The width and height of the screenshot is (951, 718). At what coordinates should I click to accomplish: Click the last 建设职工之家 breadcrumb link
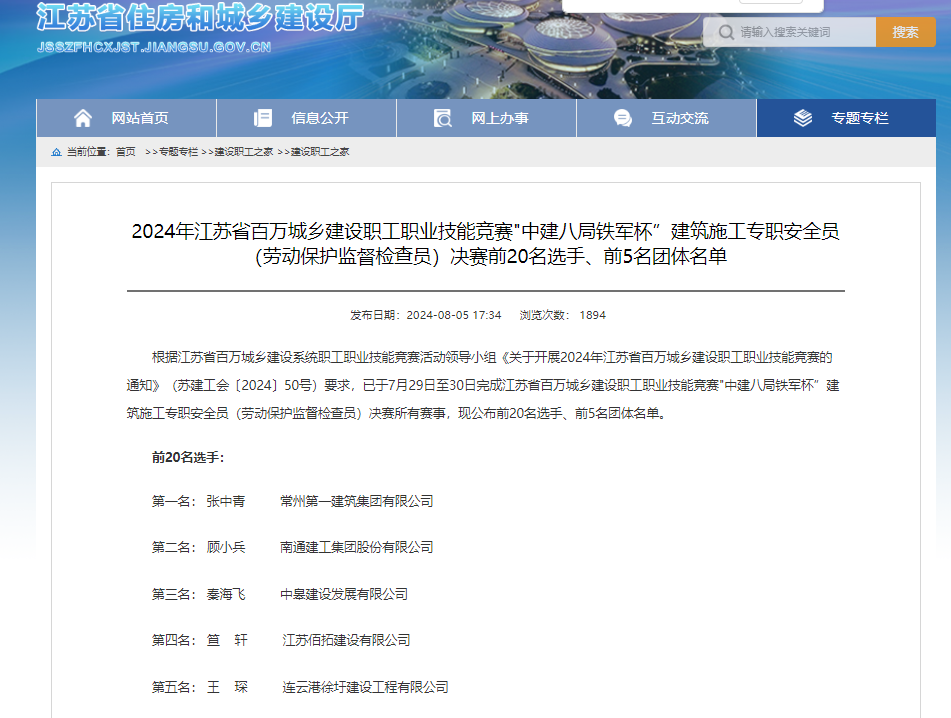320,152
